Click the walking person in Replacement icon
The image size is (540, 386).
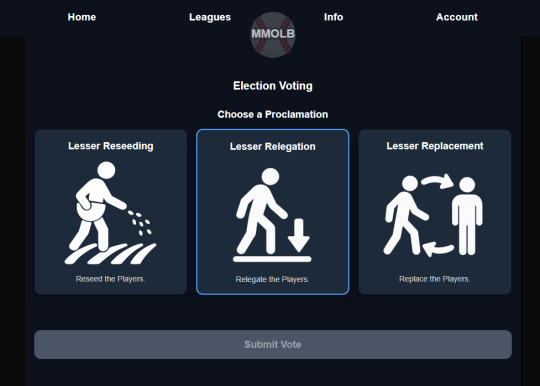[x=406, y=215]
